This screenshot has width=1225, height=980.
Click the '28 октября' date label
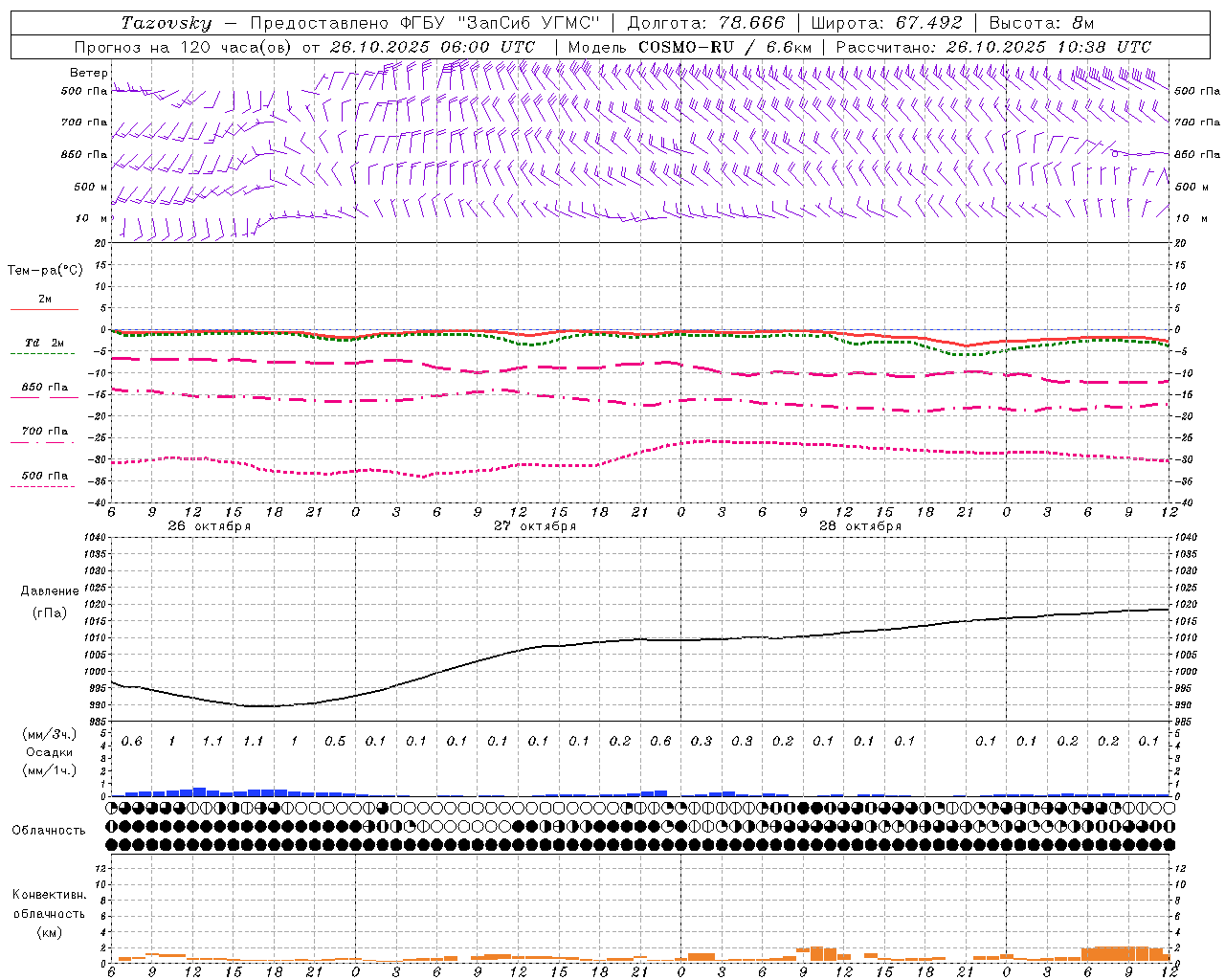tap(860, 526)
